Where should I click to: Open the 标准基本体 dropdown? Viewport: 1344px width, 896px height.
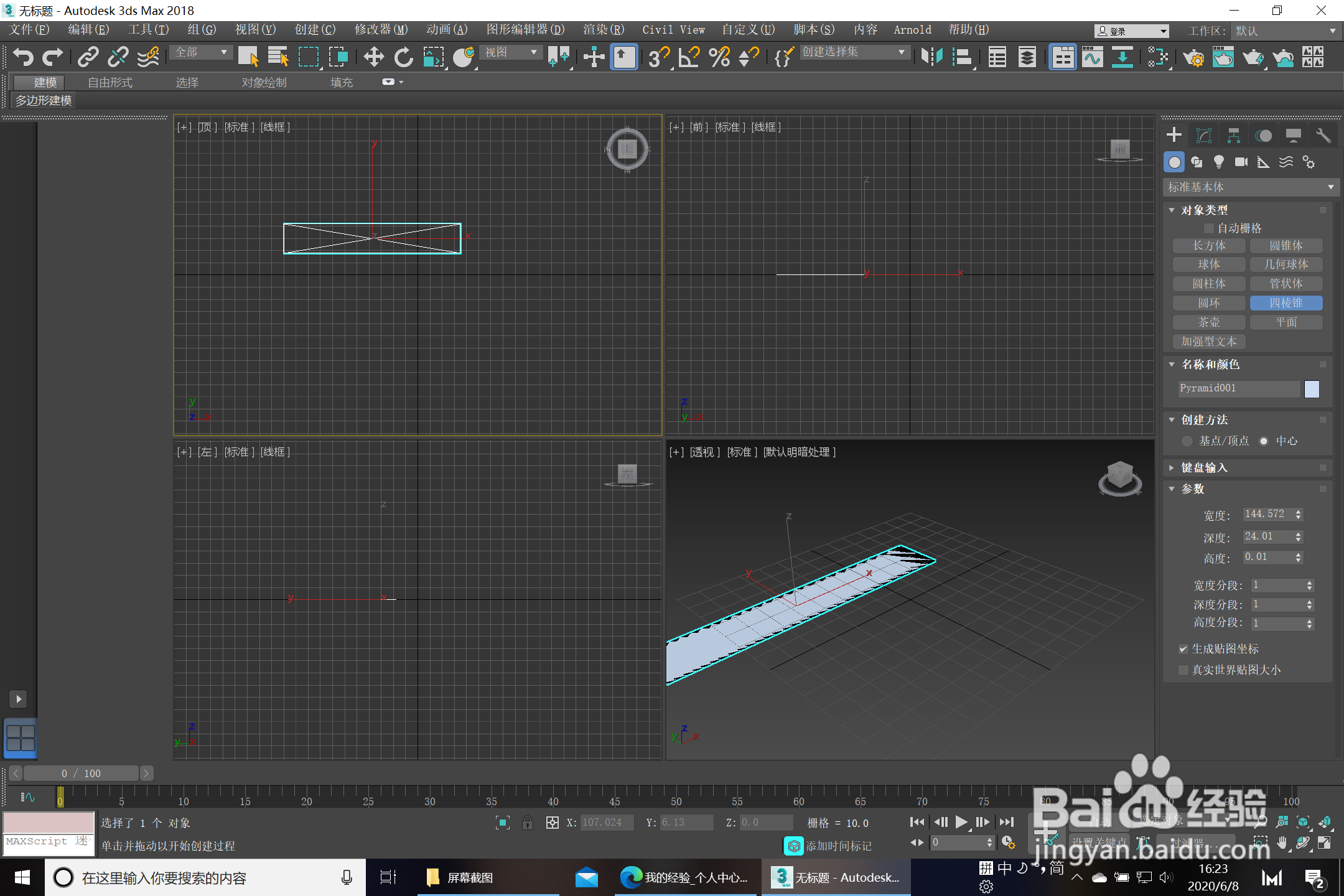click(1251, 187)
